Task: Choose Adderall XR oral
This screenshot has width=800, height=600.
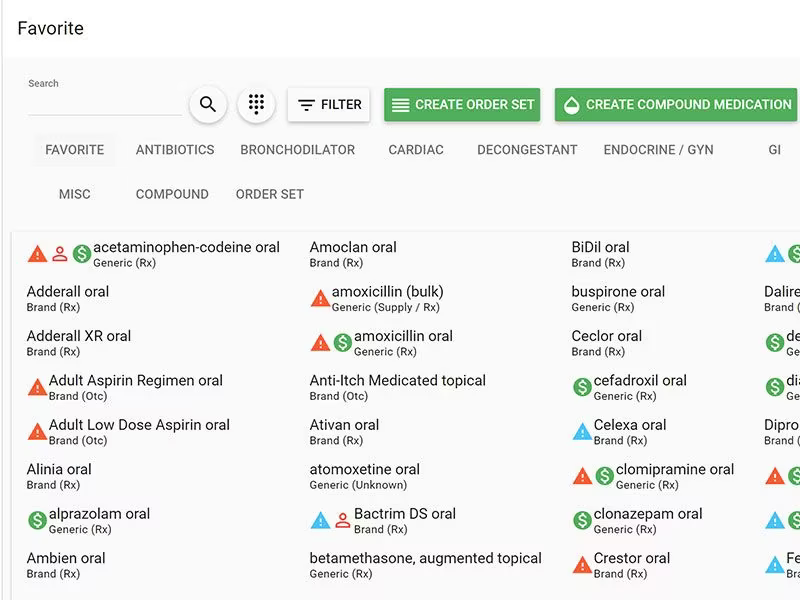Action: click(x=79, y=343)
